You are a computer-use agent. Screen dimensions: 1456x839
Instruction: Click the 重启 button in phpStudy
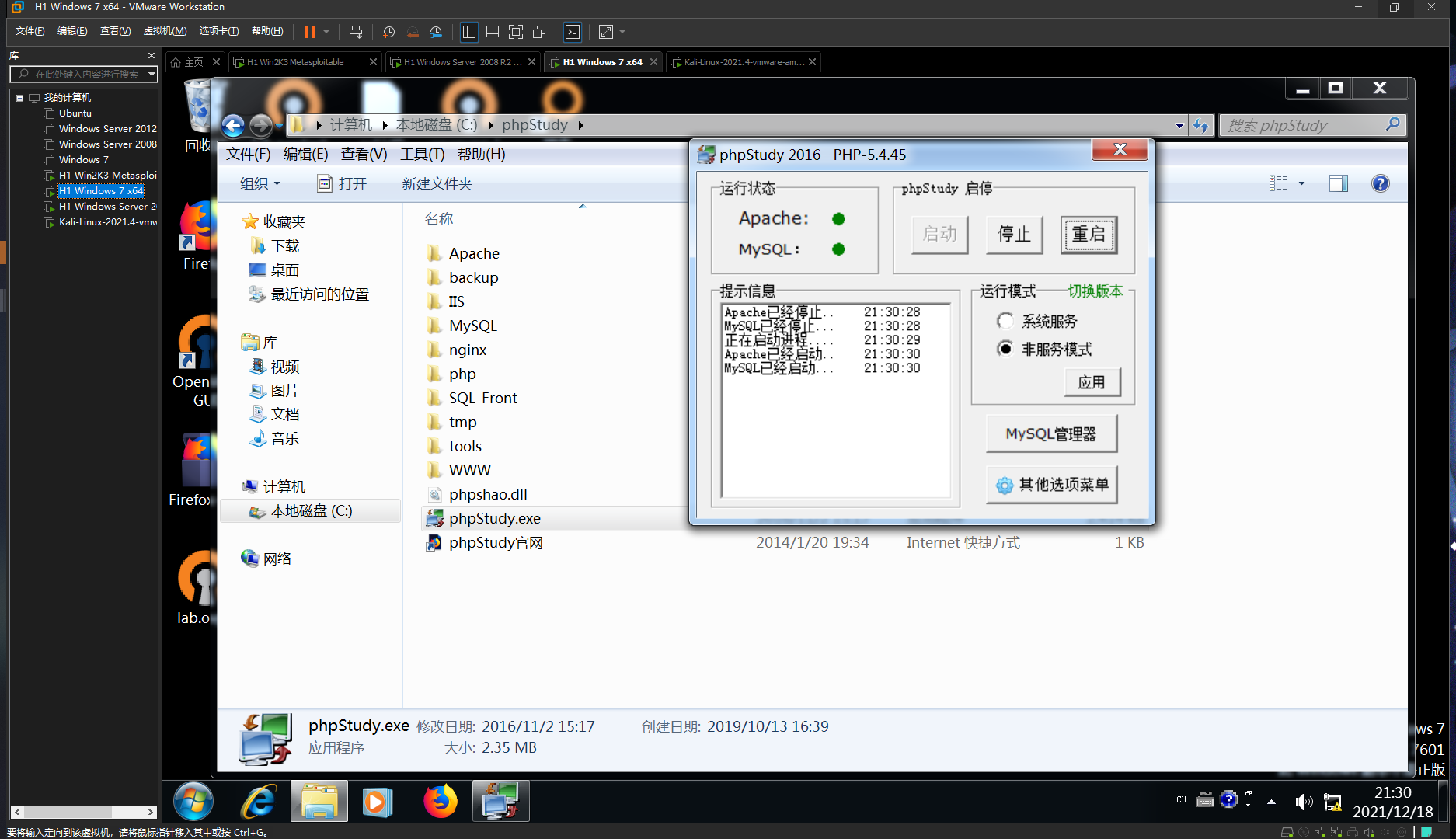(x=1089, y=234)
